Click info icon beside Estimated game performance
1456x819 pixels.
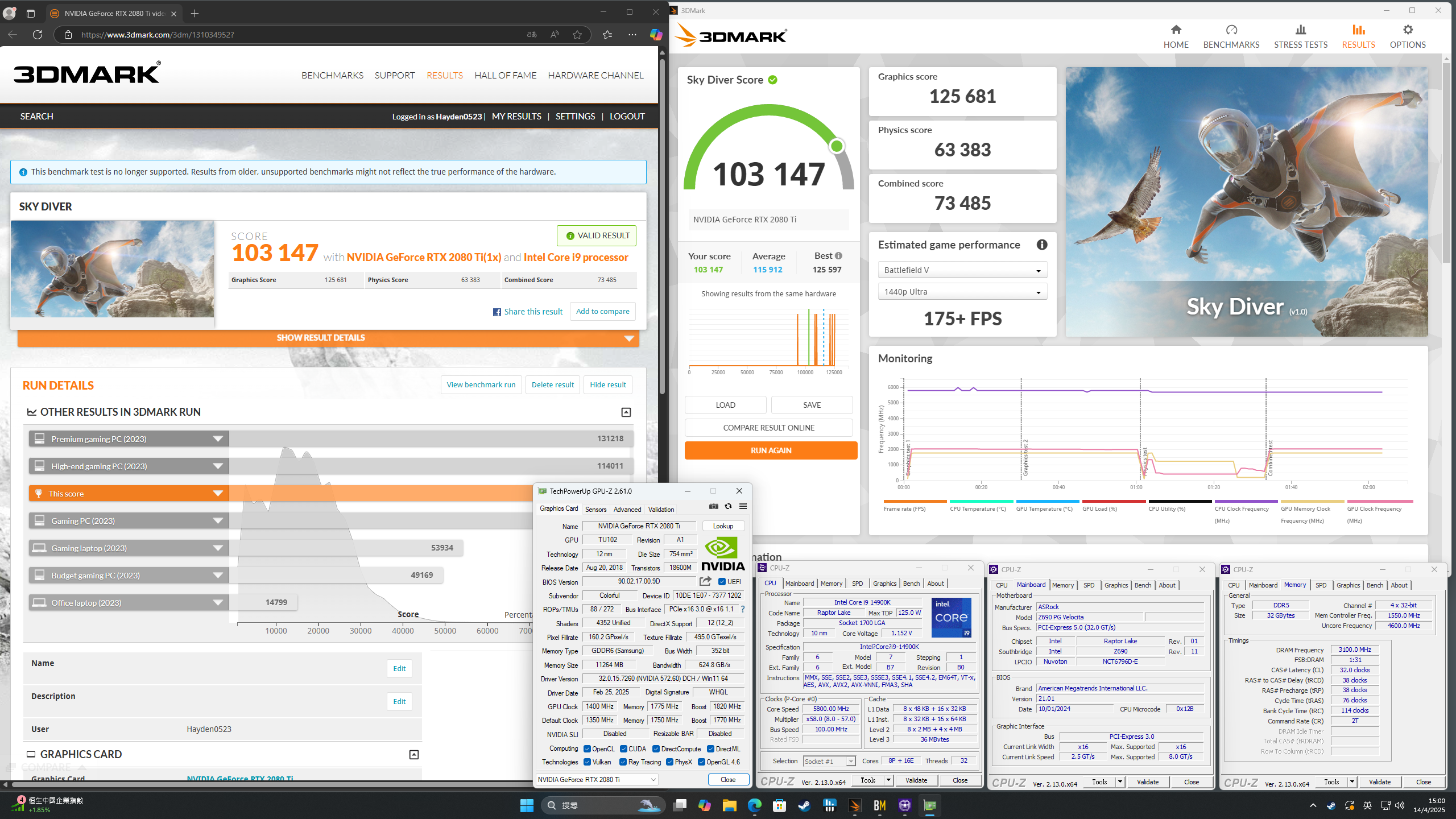pos(1042,245)
